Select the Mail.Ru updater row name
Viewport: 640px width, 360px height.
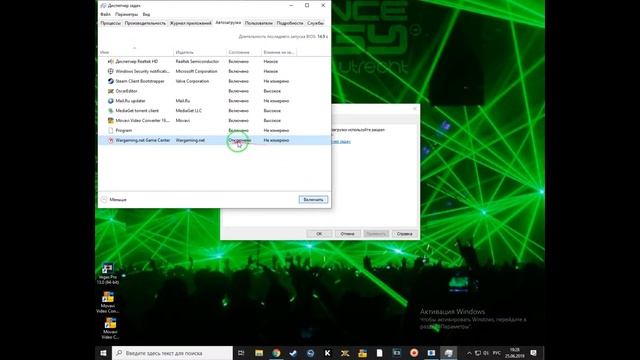click(x=131, y=101)
